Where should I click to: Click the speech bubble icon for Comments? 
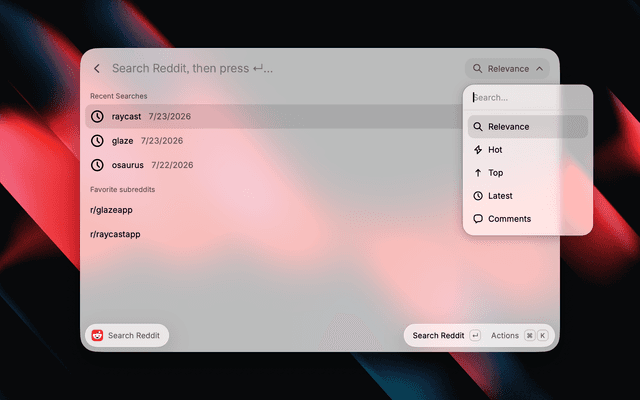[478, 219]
